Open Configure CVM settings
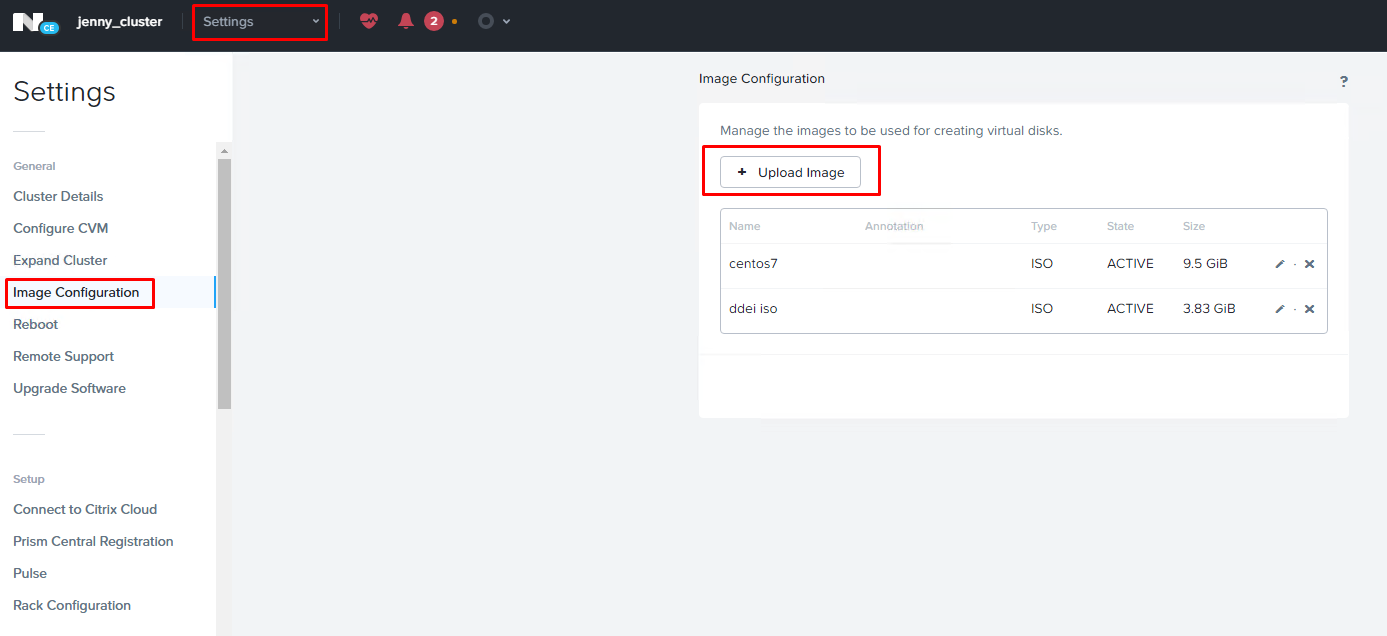 pos(60,229)
